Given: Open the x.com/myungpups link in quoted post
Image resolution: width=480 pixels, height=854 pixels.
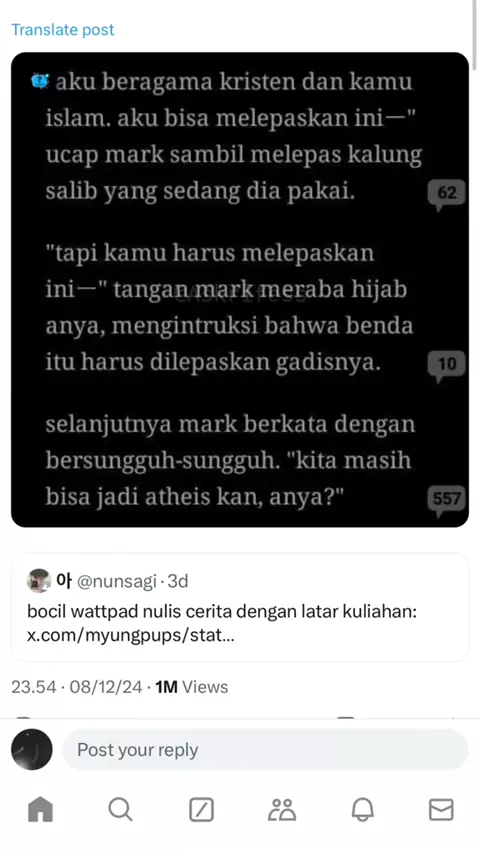Looking at the screenshot, I should tap(131, 635).
